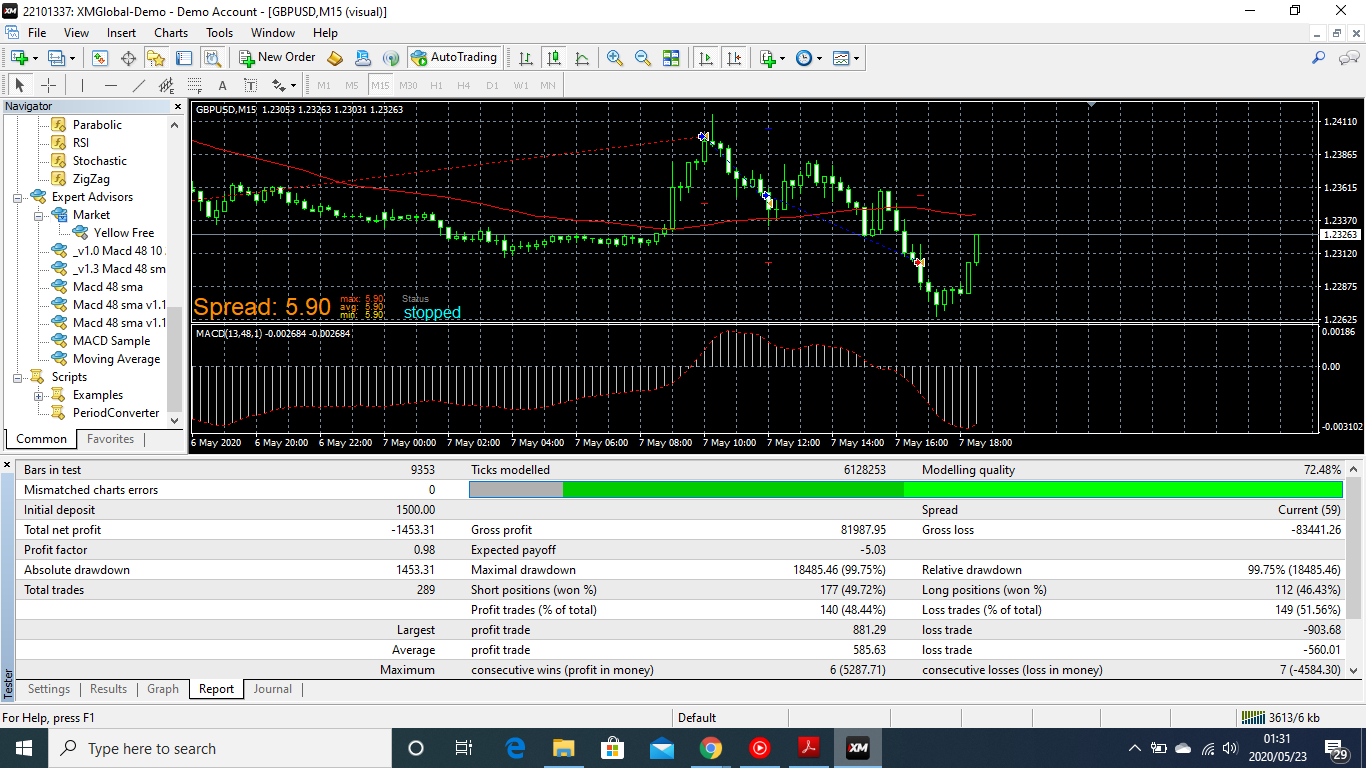This screenshot has width=1366, height=768.
Task: Click the report scrollbar down arrow
Action: coord(1354,670)
